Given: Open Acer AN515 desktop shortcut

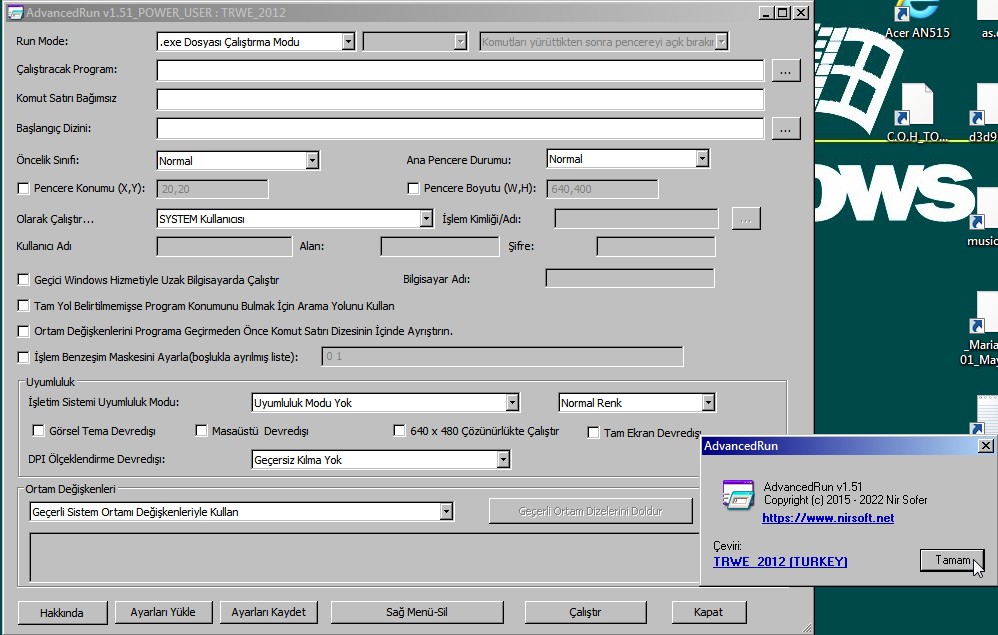Looking at the screenshot, I should (917, 19).
